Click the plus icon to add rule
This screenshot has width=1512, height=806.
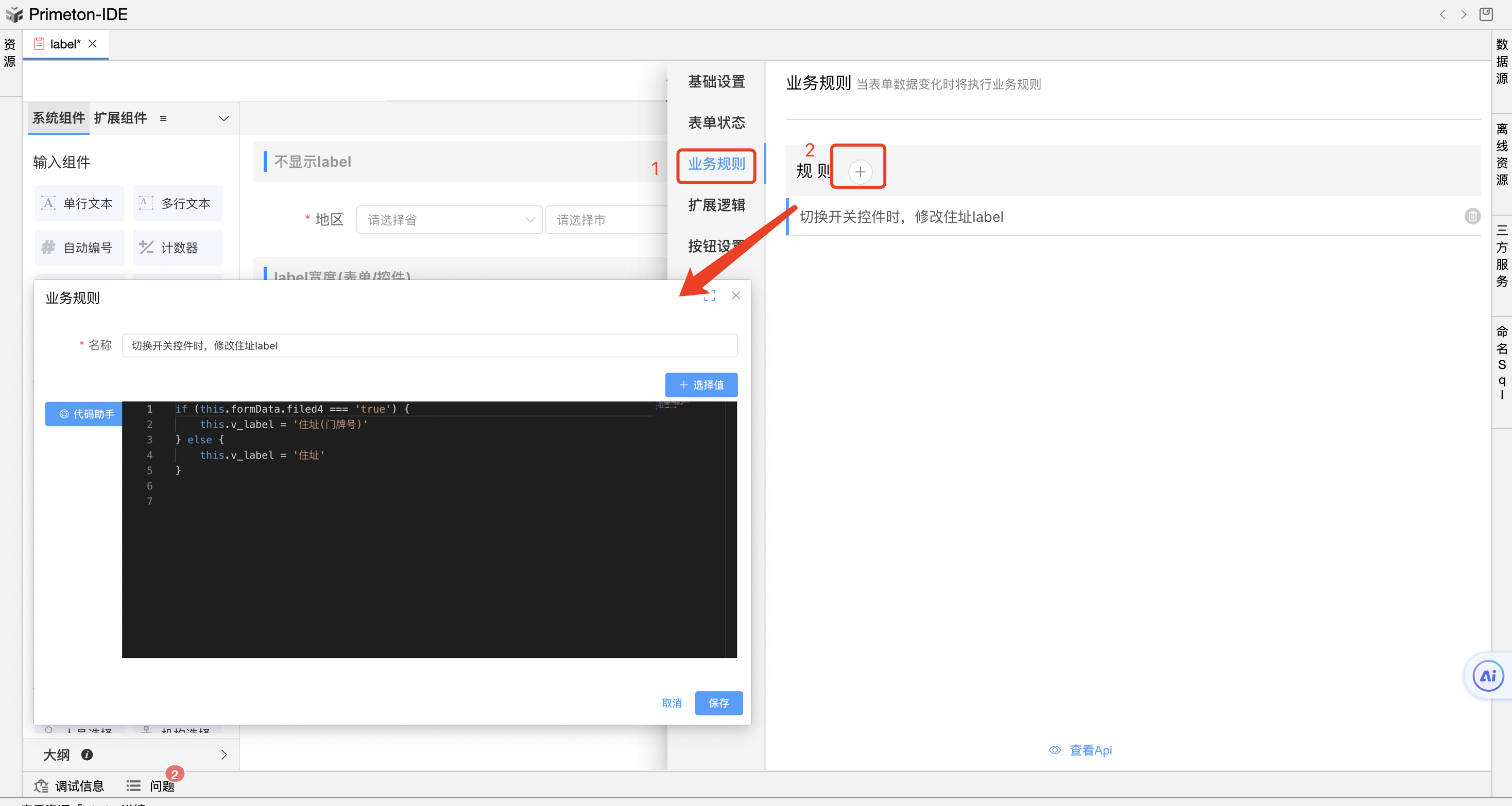point(860,172)
